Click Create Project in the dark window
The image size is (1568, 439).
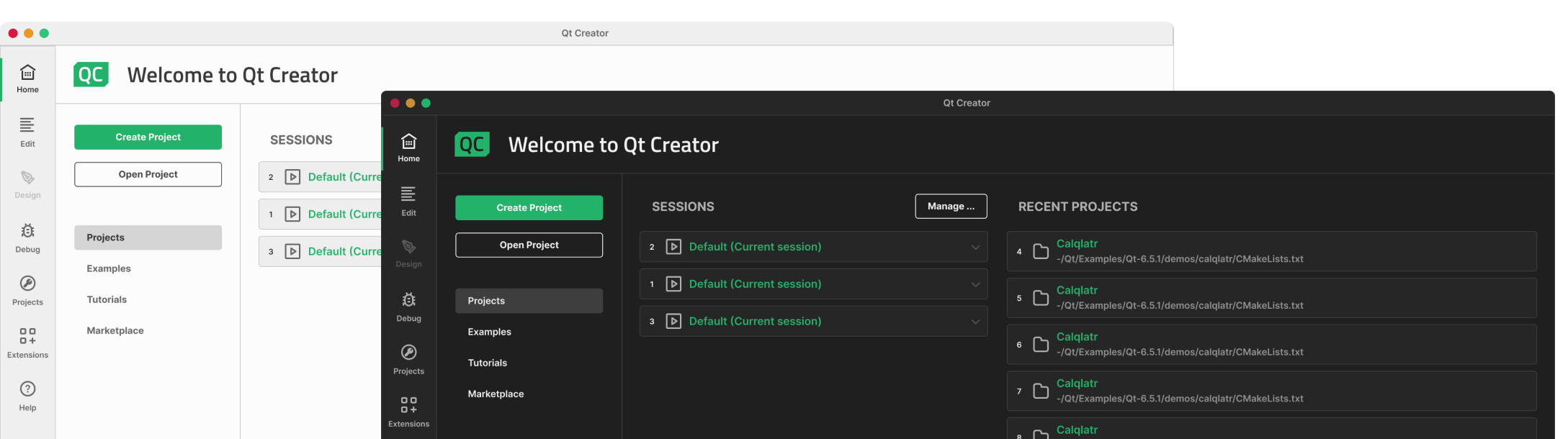click(x=529, y=208)
